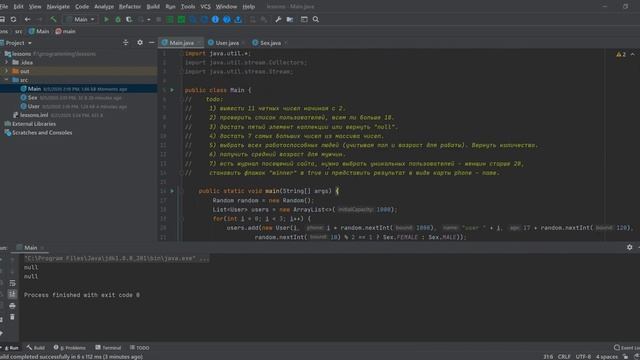
Task: Click '4 spaces' indent in status bar
Action: tap(607, 357)
